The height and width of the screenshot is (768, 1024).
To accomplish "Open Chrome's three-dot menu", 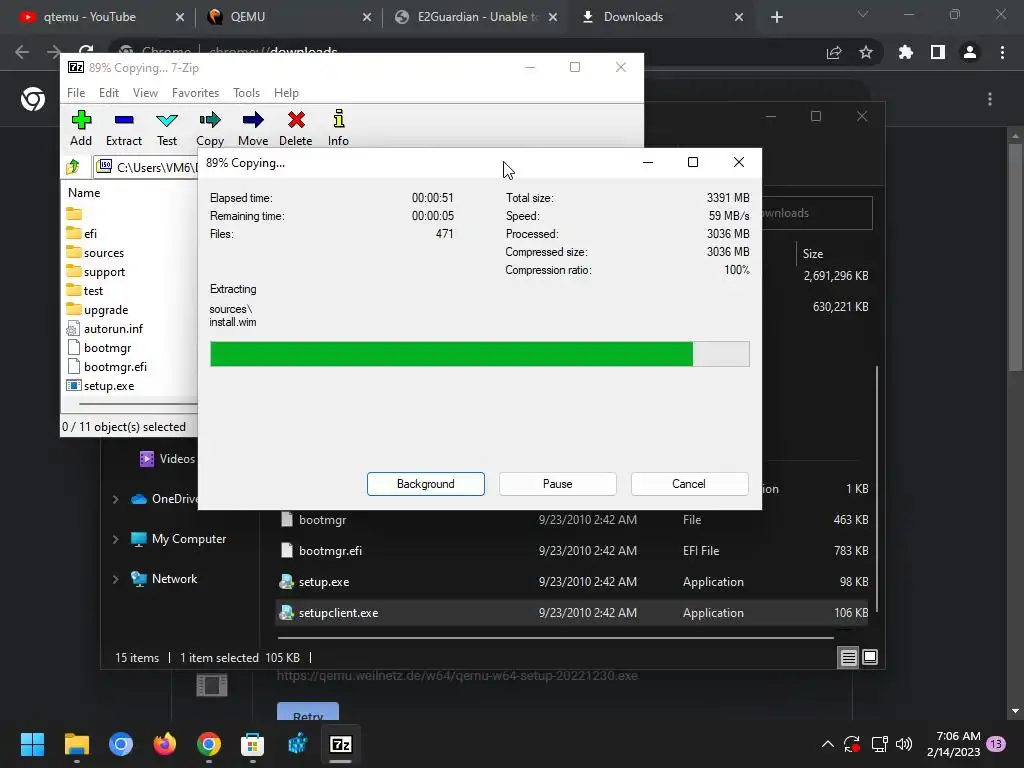I will 1002,52.
